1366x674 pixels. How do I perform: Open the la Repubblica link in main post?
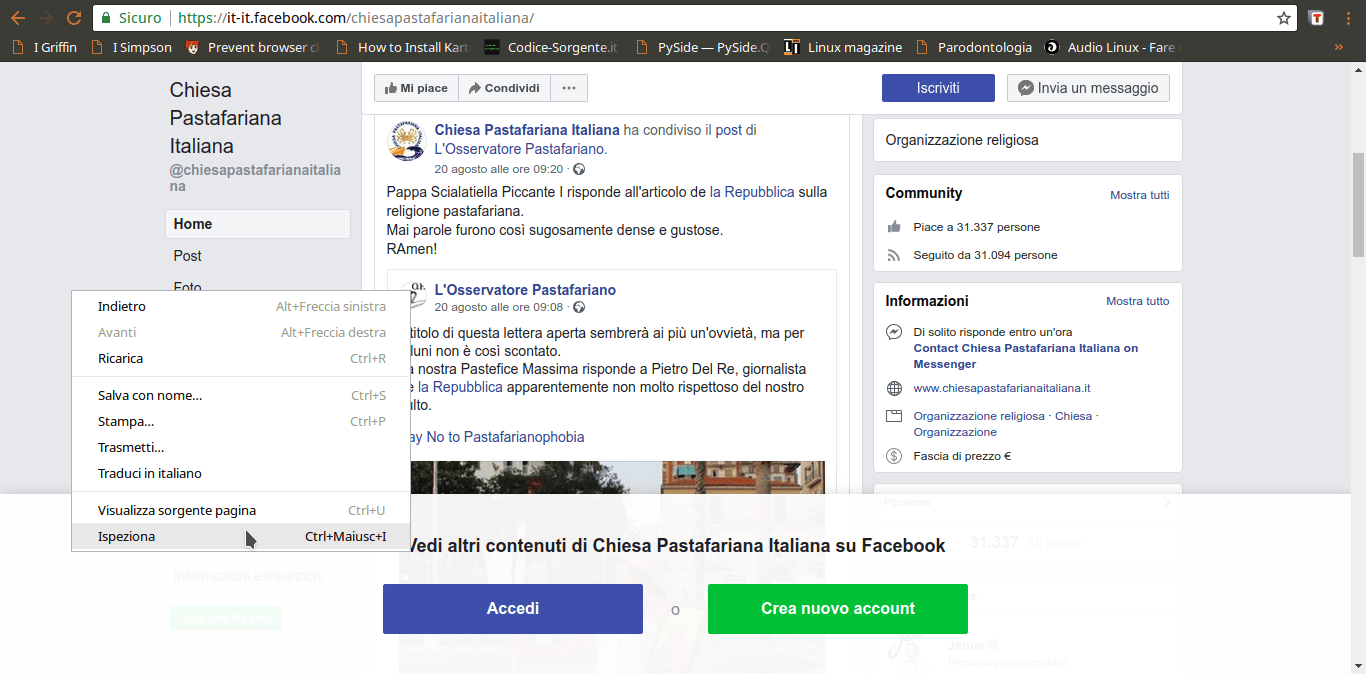pyautogui.click(x=752, y=192)
